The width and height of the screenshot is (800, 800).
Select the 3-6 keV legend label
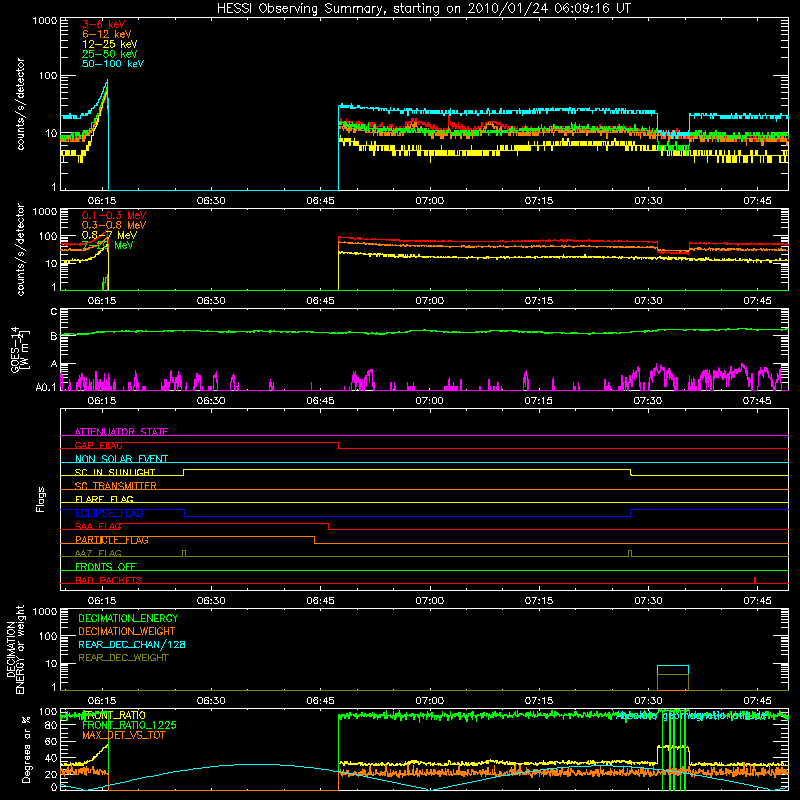pos(104,24)
